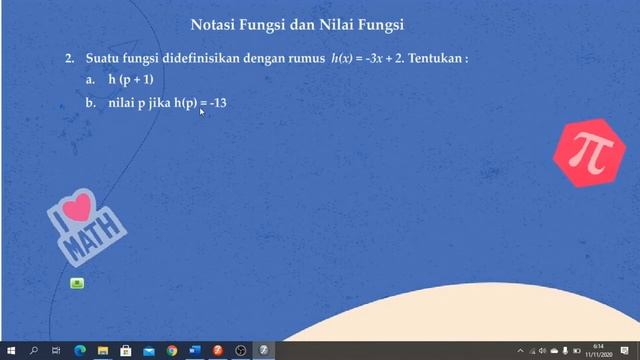This screenshot has height=360, width=640.
Task: Switch to Google Chrome in the taskbar
Action: point(172,351)
